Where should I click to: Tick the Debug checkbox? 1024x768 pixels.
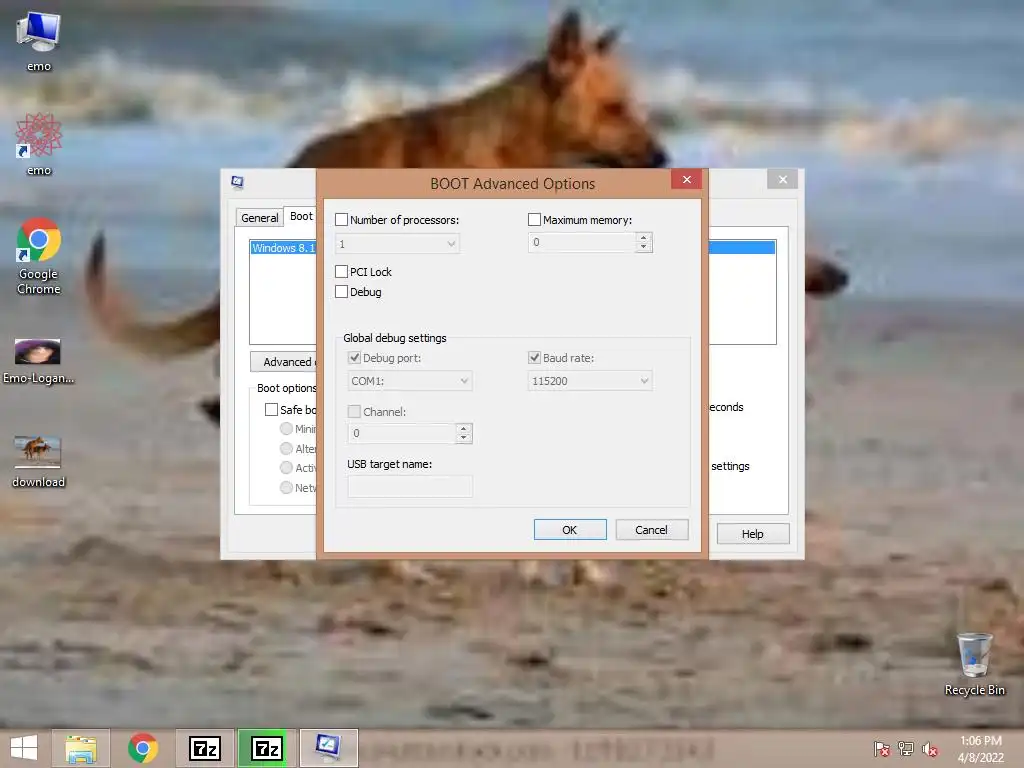point(341,291)
